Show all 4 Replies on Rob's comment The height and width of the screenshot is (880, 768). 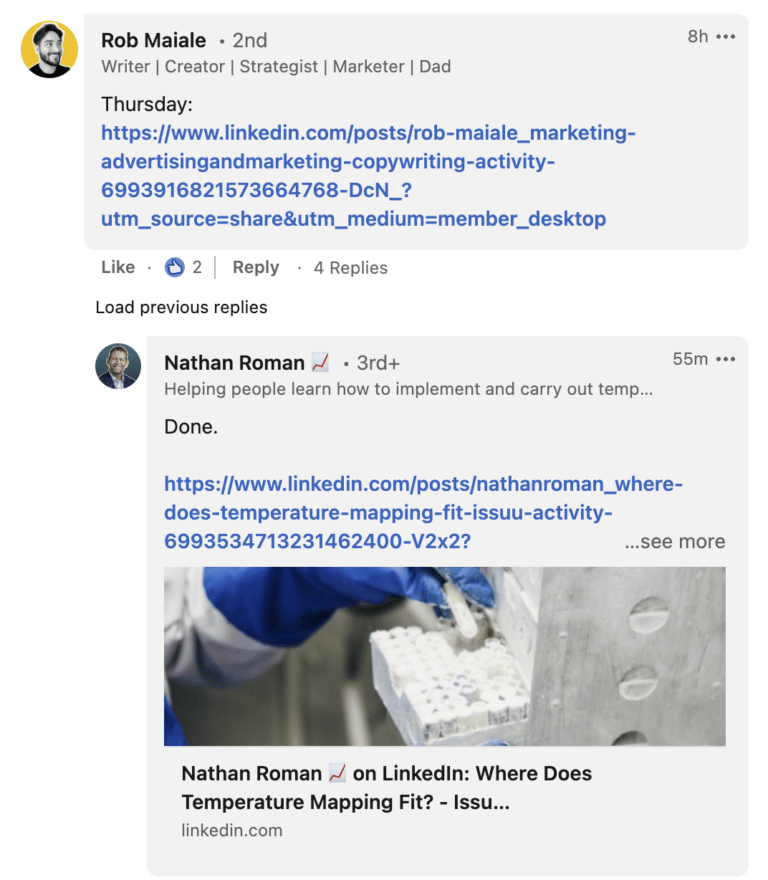[x=349, y=267]
